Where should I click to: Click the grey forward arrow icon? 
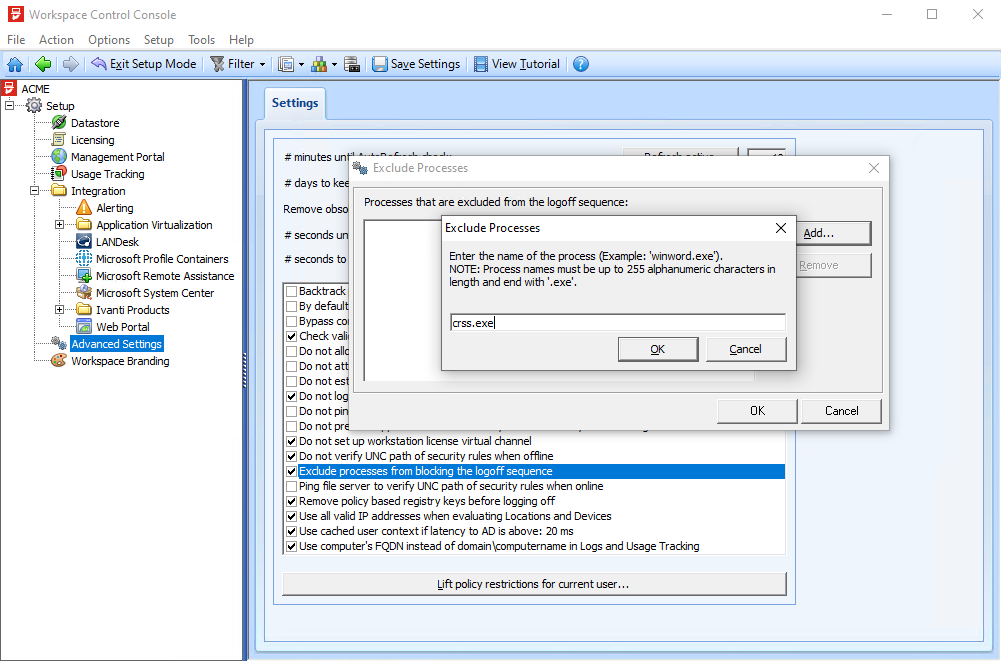pos(71,64)
